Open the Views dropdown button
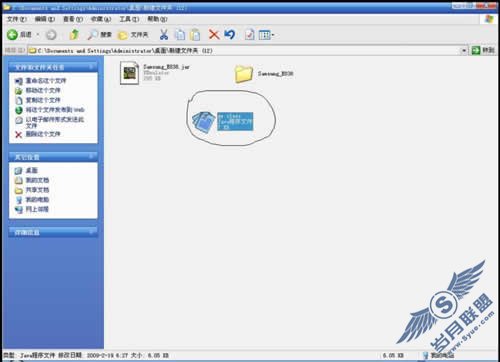This screenshot has width=500, height=362. click(x=266, y=35)
